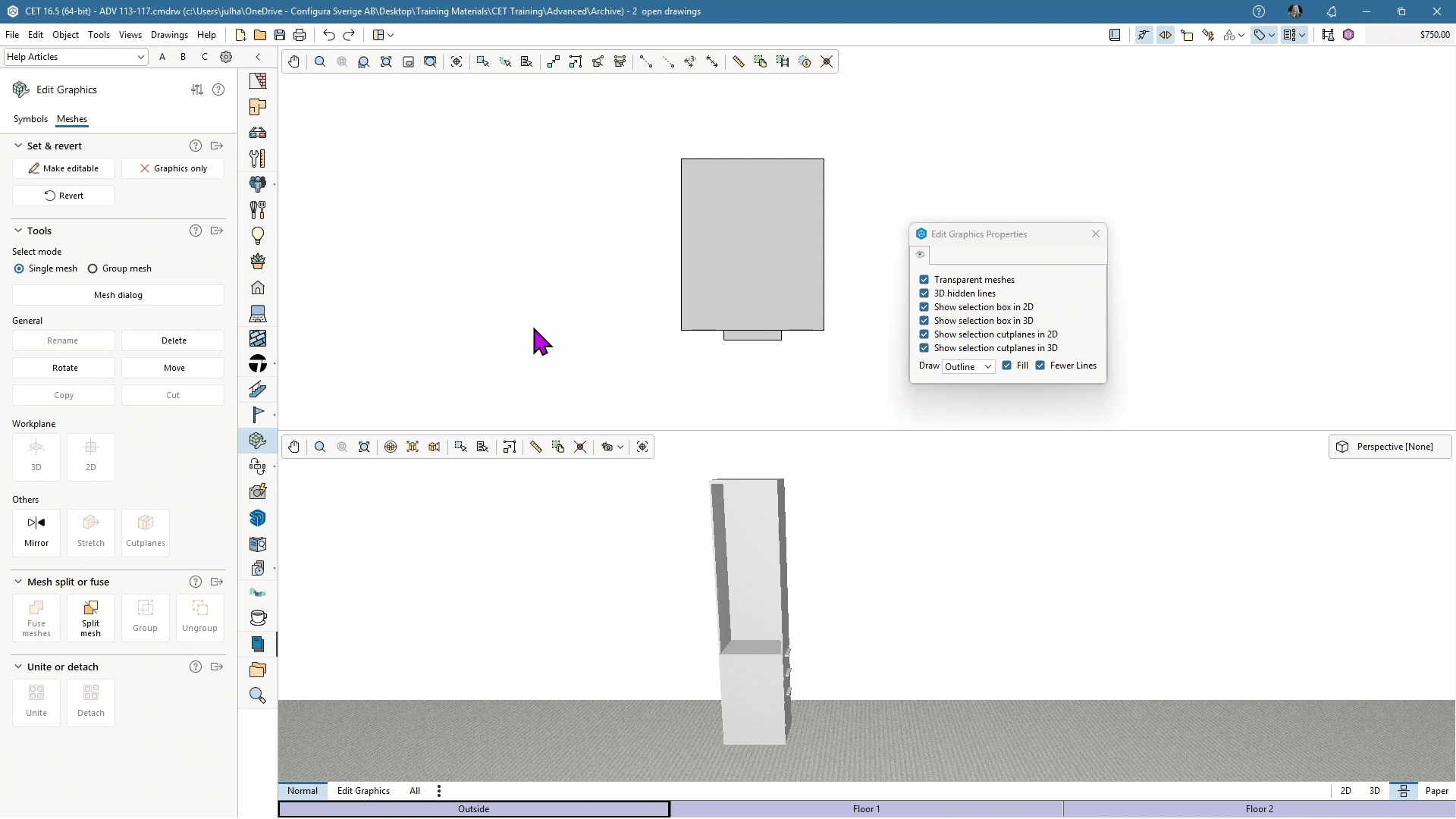Image resolution: width=1456 pixels, height=819 pixels.
Task: Open the house building component tab
Action: pos(258,287)
